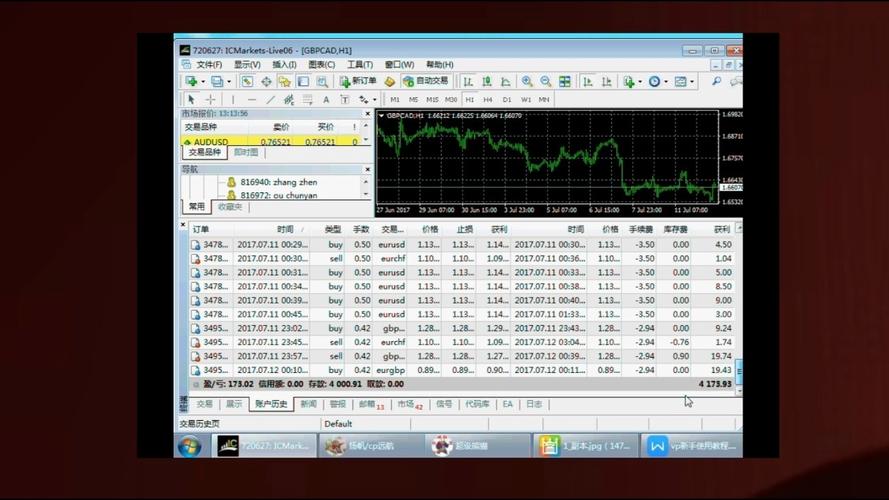Draw a trendline tool
The height and width of the screenshot is (500, 889).
pyautogui.click(x=270, y=100)
